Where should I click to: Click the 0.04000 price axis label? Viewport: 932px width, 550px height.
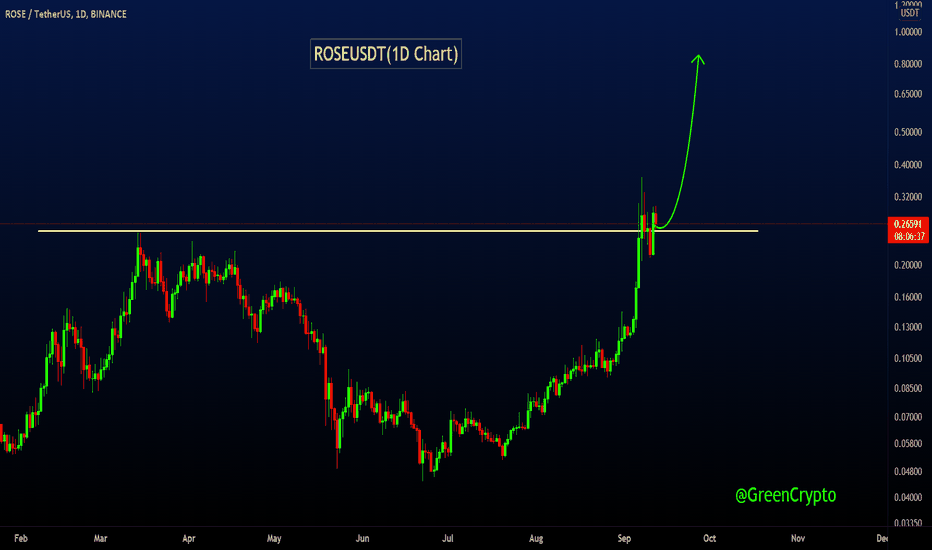[x=908, y=497]
